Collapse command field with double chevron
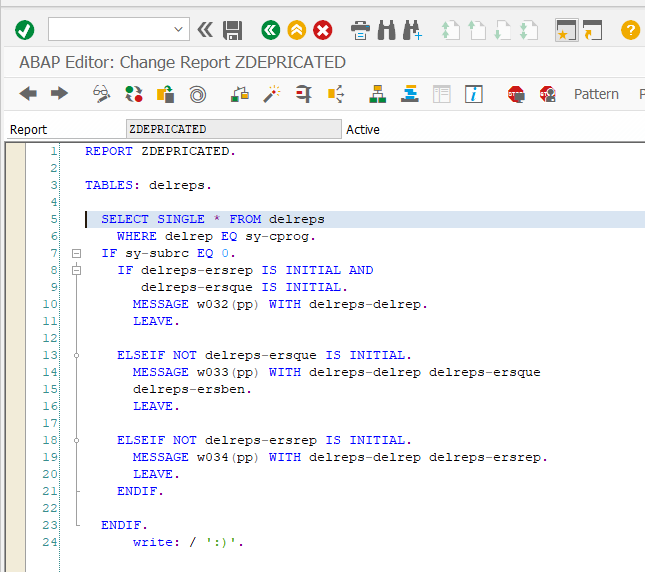The image size is (645, 572). pyautogui.click(x=205, y=30)
